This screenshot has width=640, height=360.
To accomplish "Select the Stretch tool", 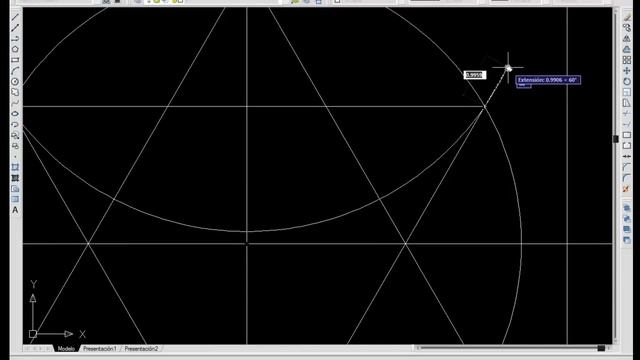I will point(627,103).
